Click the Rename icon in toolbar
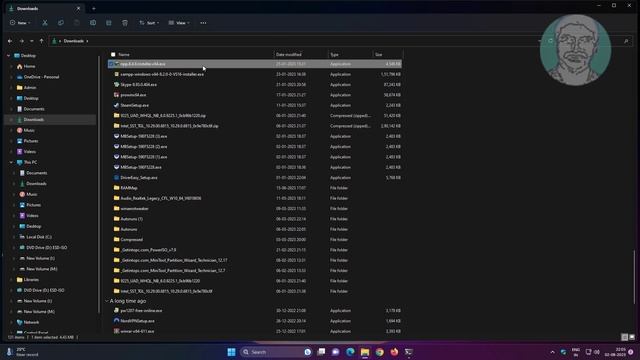The image size is (640, 360). click(x=93, y=23)
